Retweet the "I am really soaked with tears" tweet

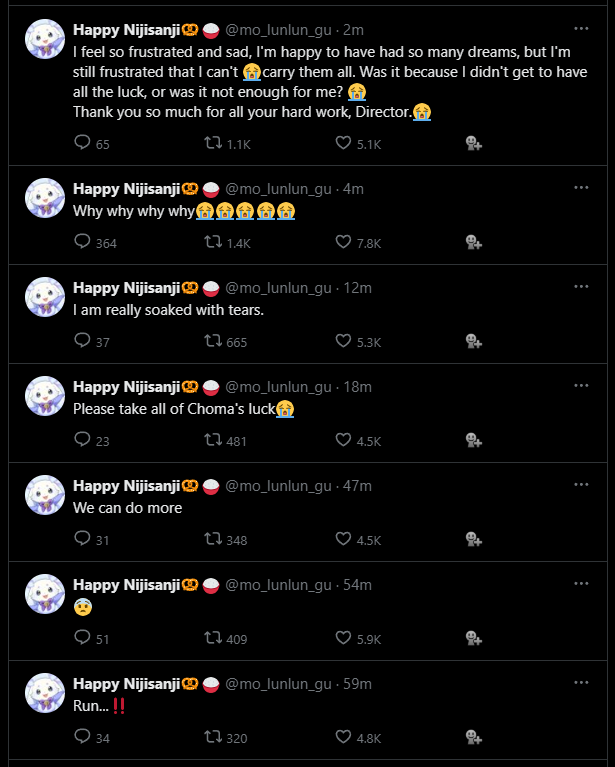click(x=213, y=341)
